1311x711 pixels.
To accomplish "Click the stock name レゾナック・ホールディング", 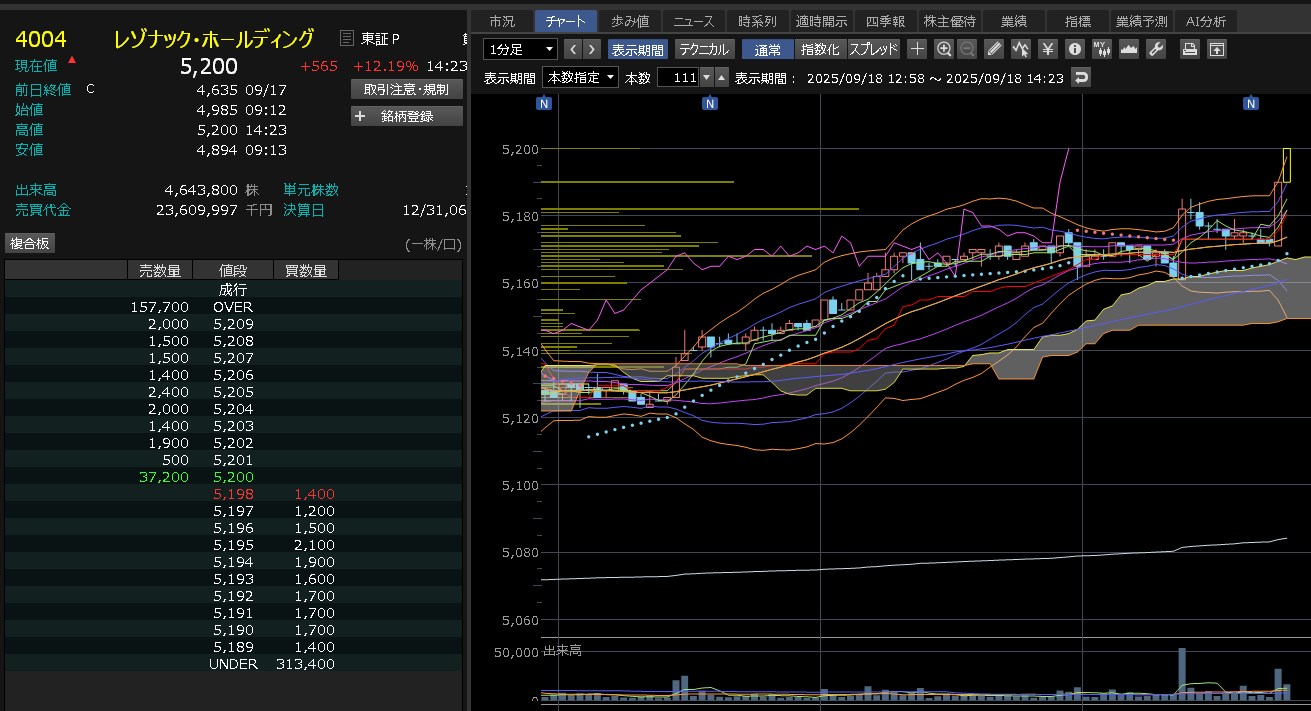I will [x=213, y=40].
